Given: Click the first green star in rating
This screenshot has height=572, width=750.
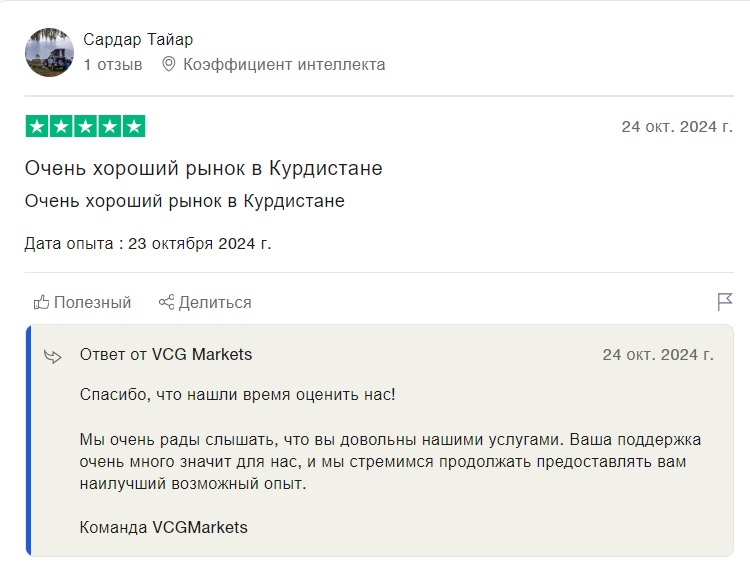Looking at the screenshot, I should point(37,127).
